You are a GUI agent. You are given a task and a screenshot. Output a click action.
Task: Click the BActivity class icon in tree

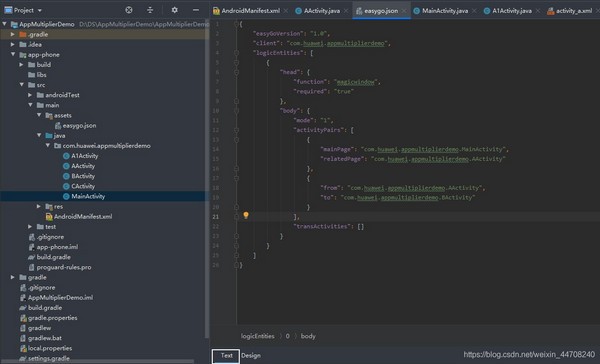point(66,176)
